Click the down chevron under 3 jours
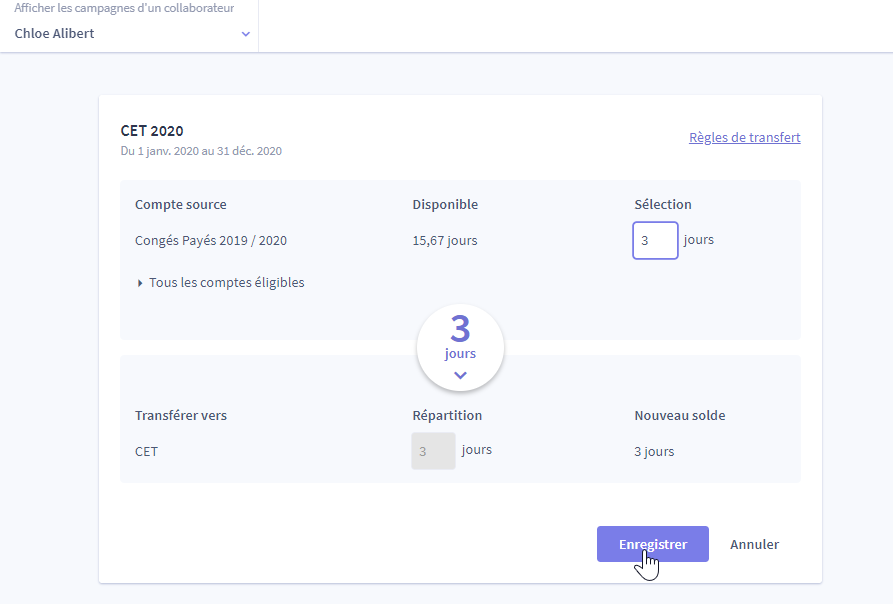 (x=460, y=375)
